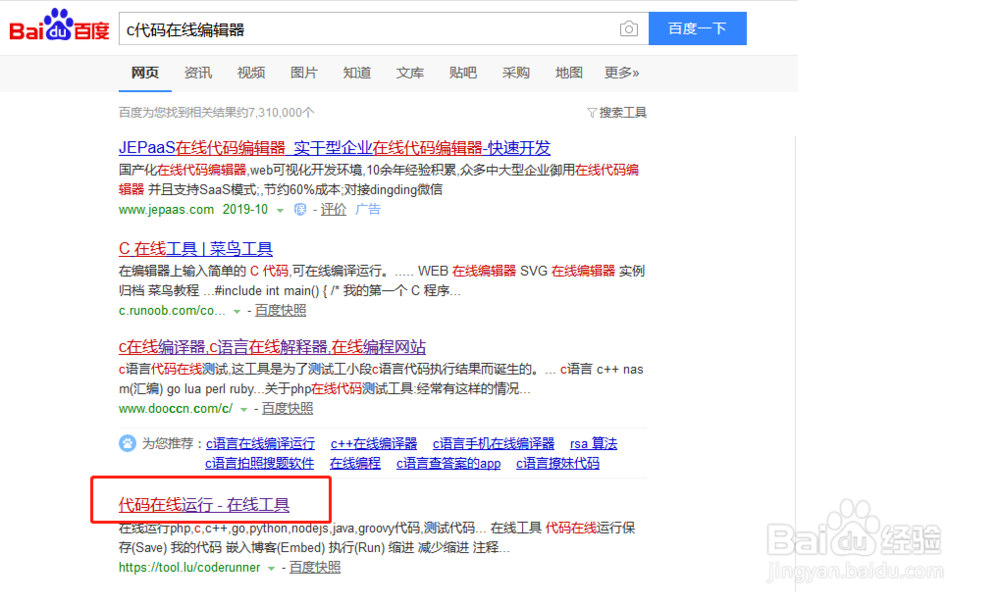Expand dropdown arrow beside tool.lu/coderunner
This screenshot has width=1000, height=606.
[271, 568]
